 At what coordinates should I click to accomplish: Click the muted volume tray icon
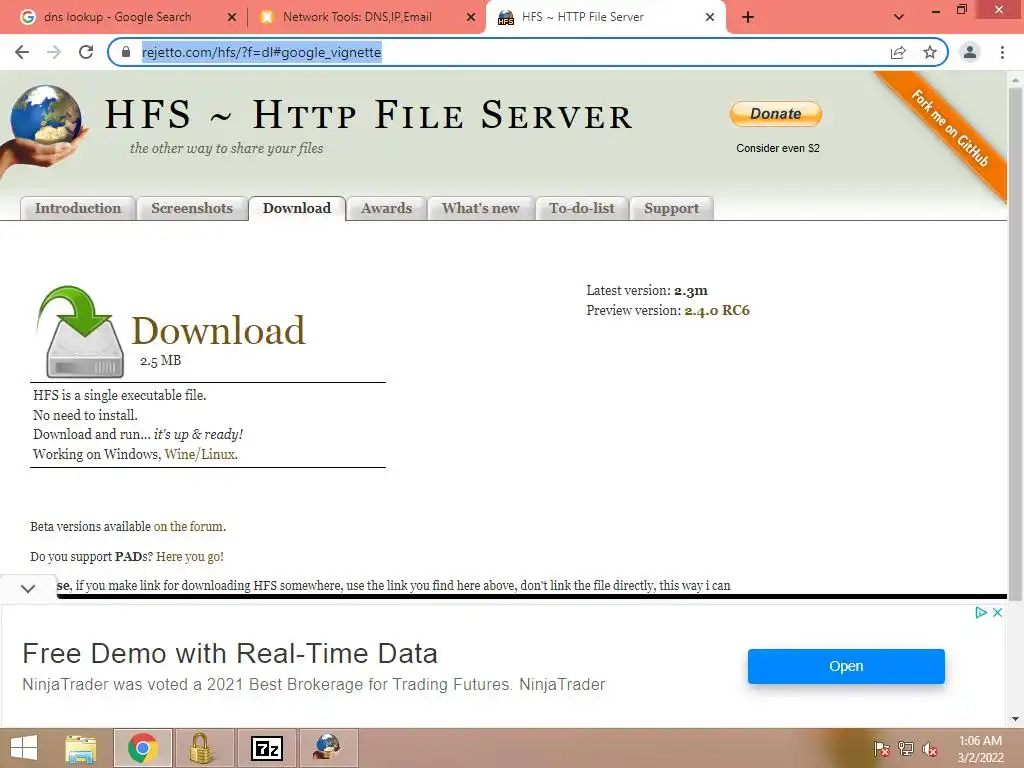[x=930, y=748]
